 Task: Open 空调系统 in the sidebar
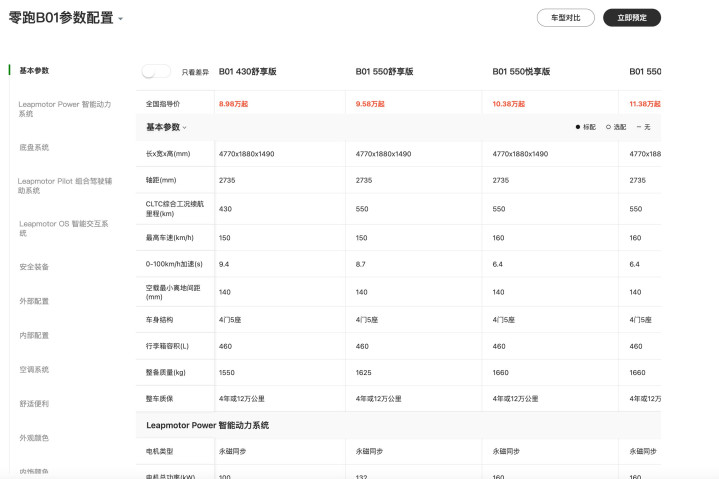pyautogui.click(x=34, y=369)
